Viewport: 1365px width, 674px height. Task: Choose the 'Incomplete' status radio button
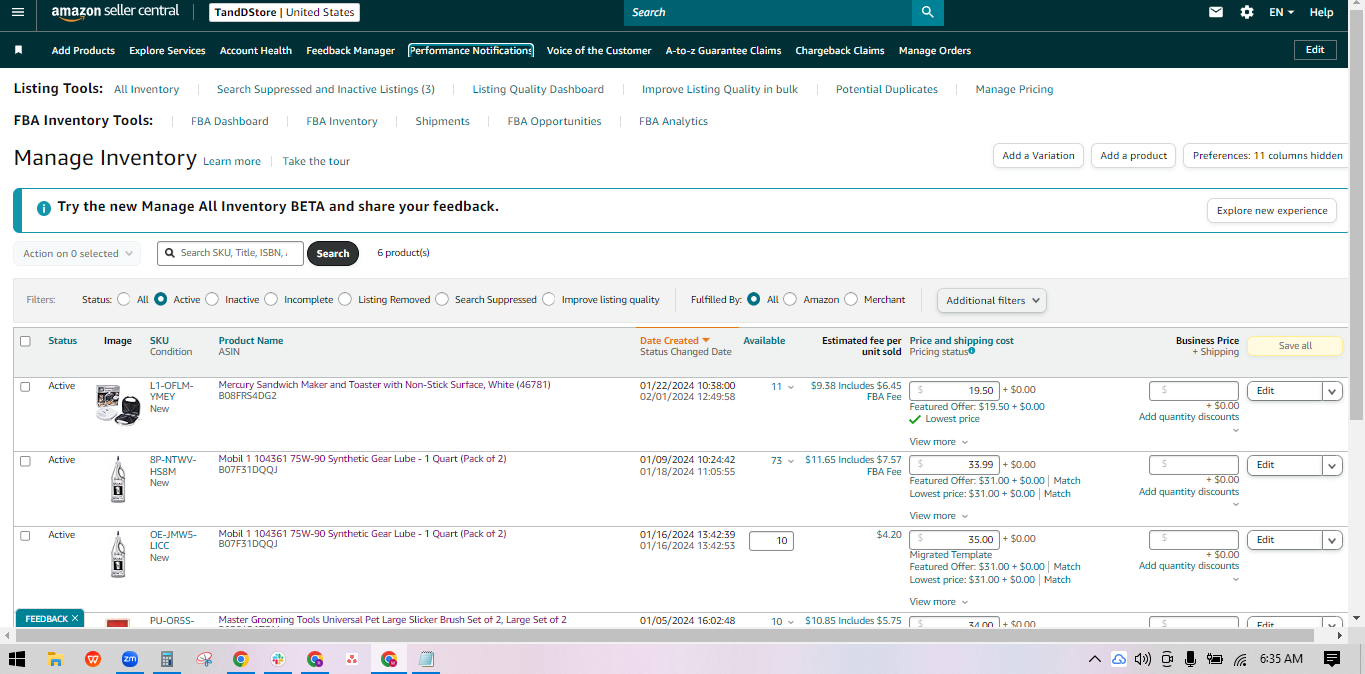271,299
